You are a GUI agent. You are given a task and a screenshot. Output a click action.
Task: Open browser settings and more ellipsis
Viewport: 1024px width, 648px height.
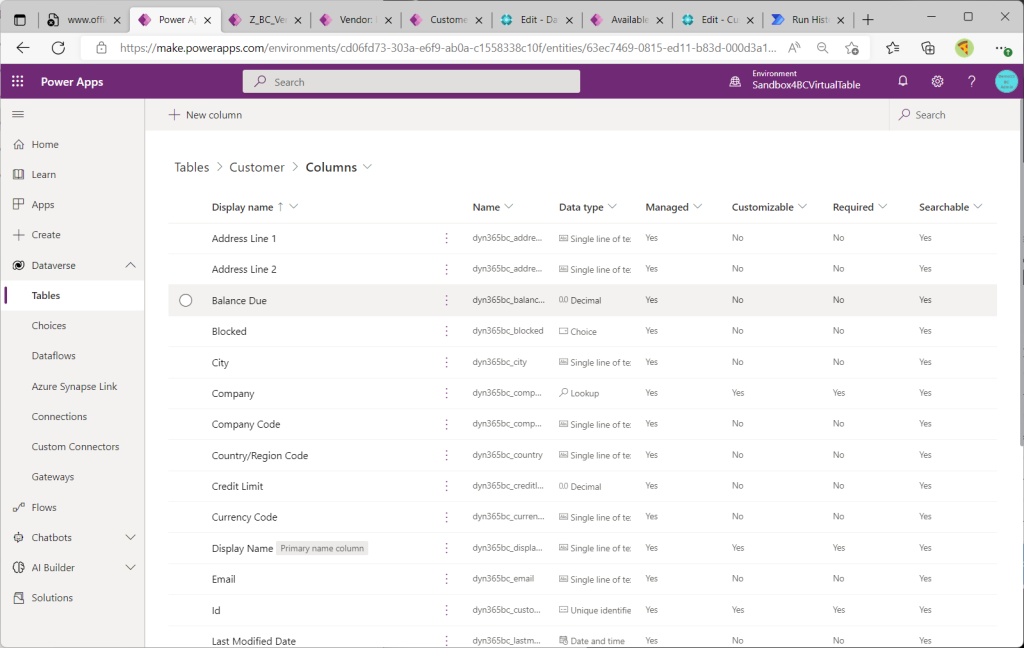1002,48
